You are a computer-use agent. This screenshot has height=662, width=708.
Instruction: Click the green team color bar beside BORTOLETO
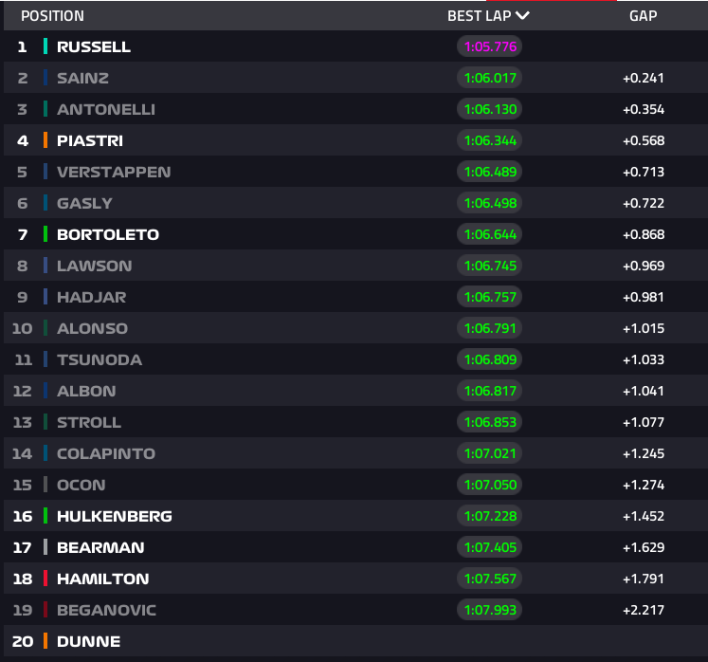coord(46,234)
